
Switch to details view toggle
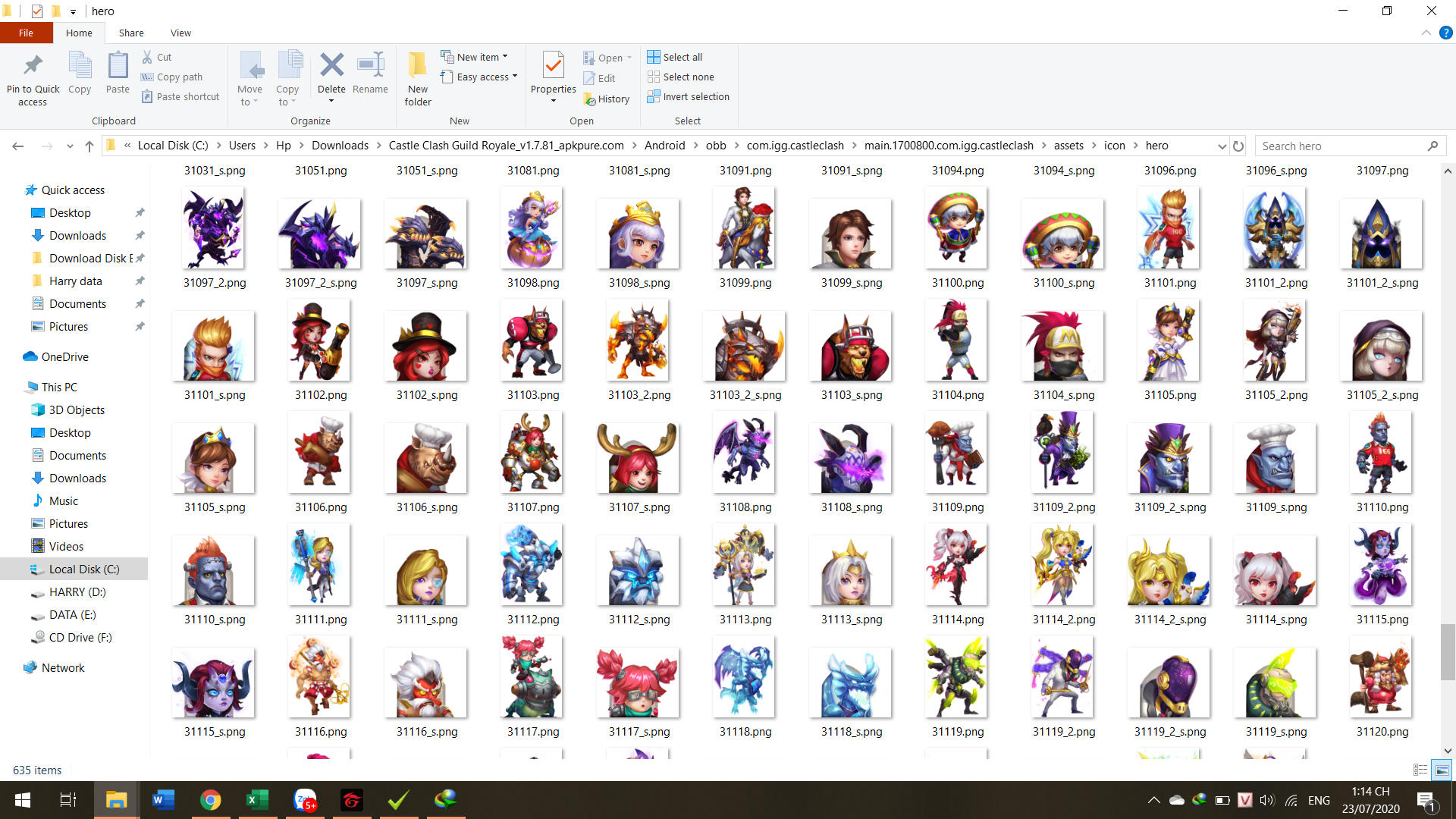(x=1420, y=770)
